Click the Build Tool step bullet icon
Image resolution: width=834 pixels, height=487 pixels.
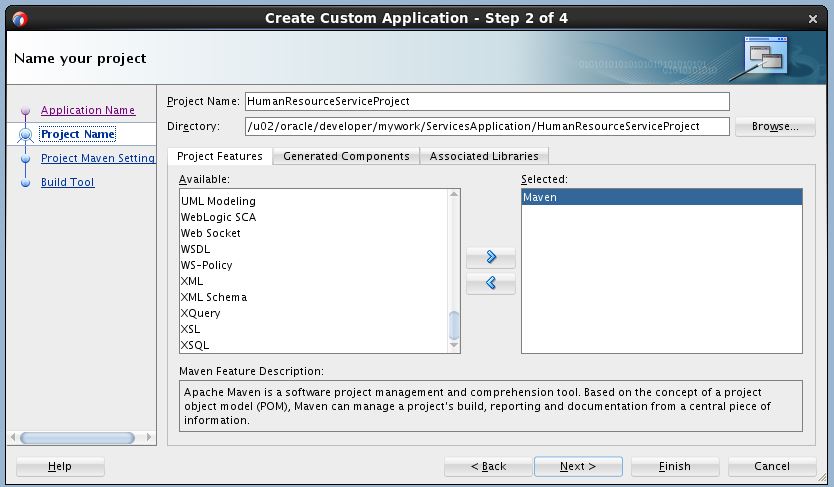(x=26, y=183)
